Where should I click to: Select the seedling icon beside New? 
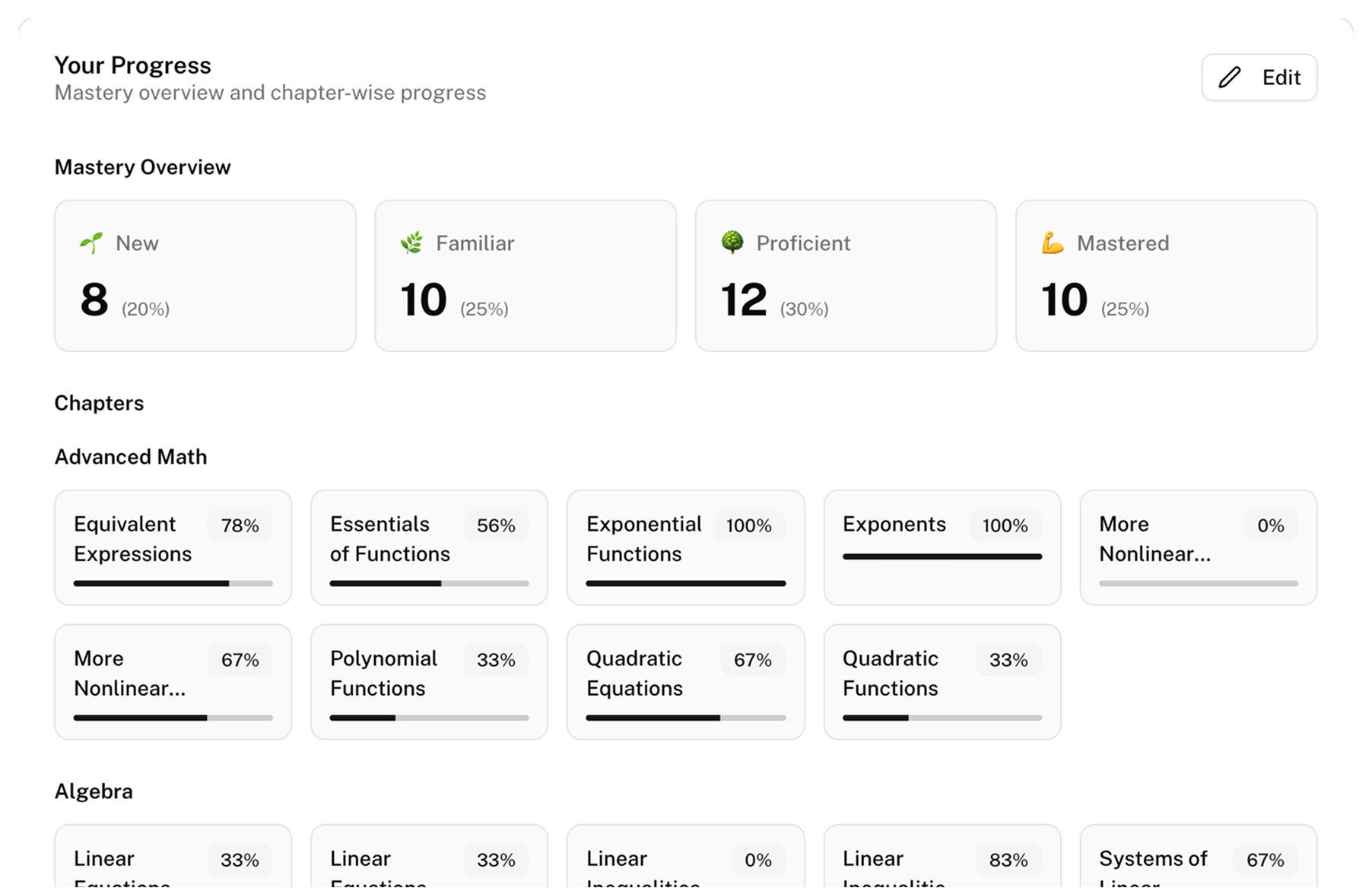pyautogui.click(x=91, y=242)
